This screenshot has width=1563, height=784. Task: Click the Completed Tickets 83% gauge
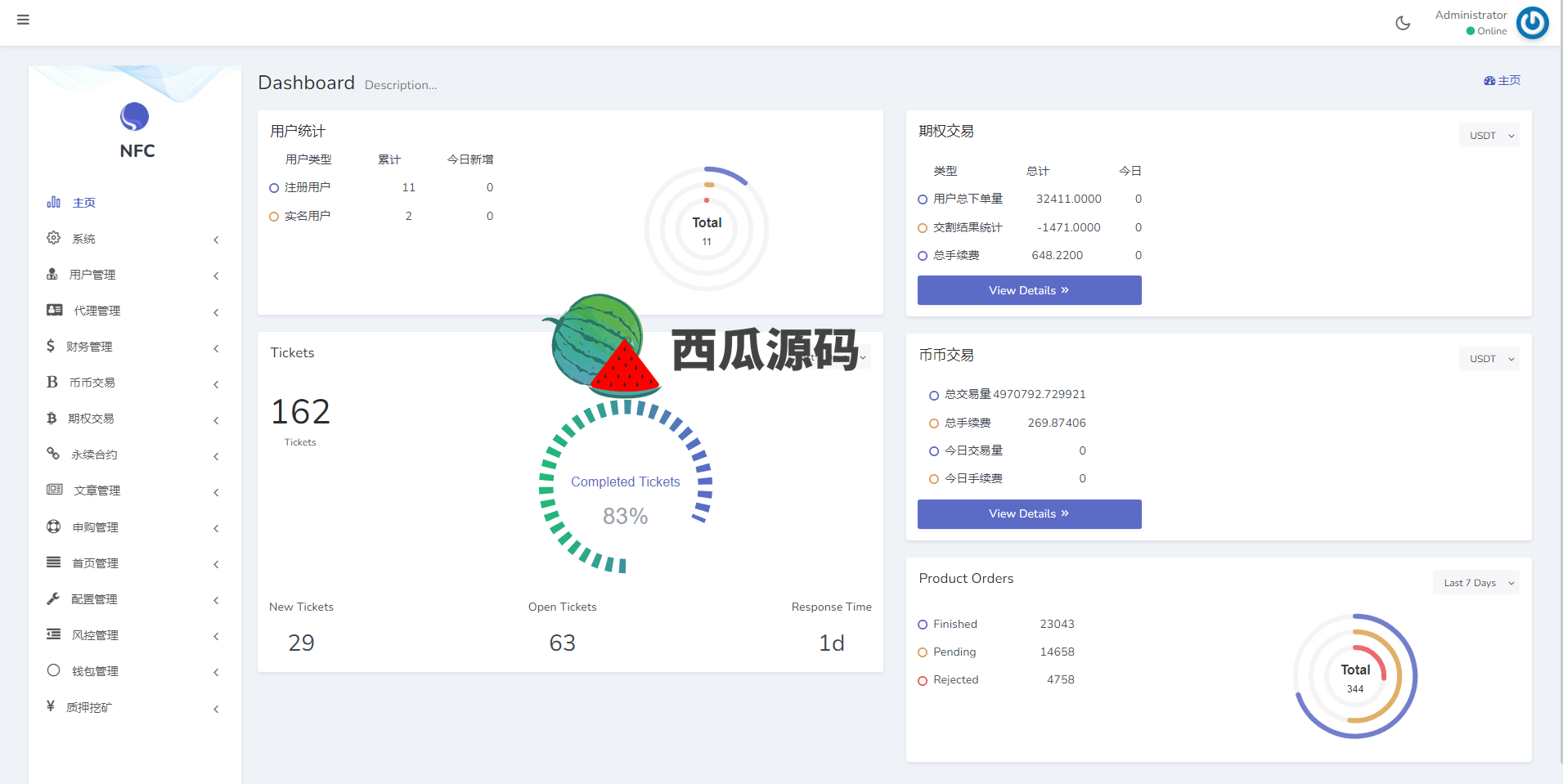pos(626,486)
